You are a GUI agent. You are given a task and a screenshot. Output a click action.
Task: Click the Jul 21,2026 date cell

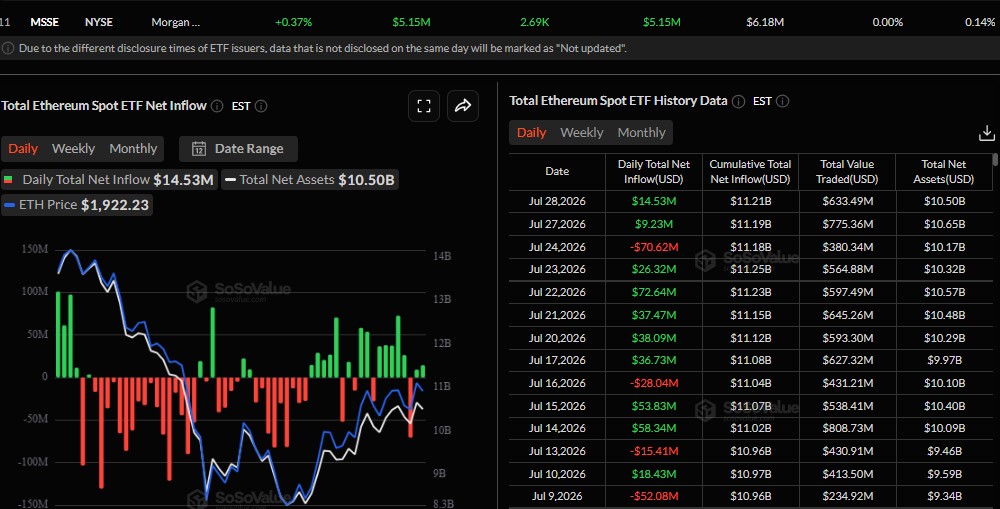(557, 315)
